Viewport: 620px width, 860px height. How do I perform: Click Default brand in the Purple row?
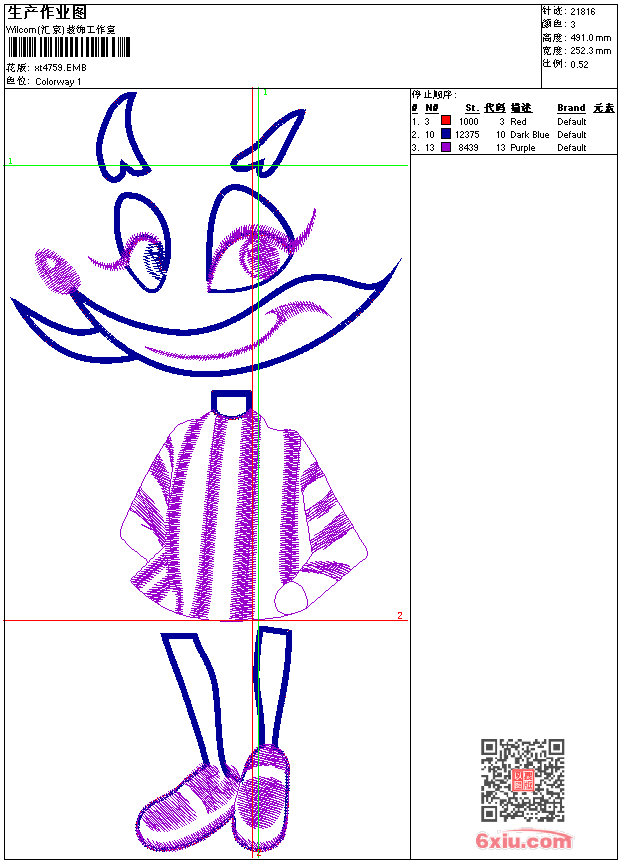(x=572, y=148)
